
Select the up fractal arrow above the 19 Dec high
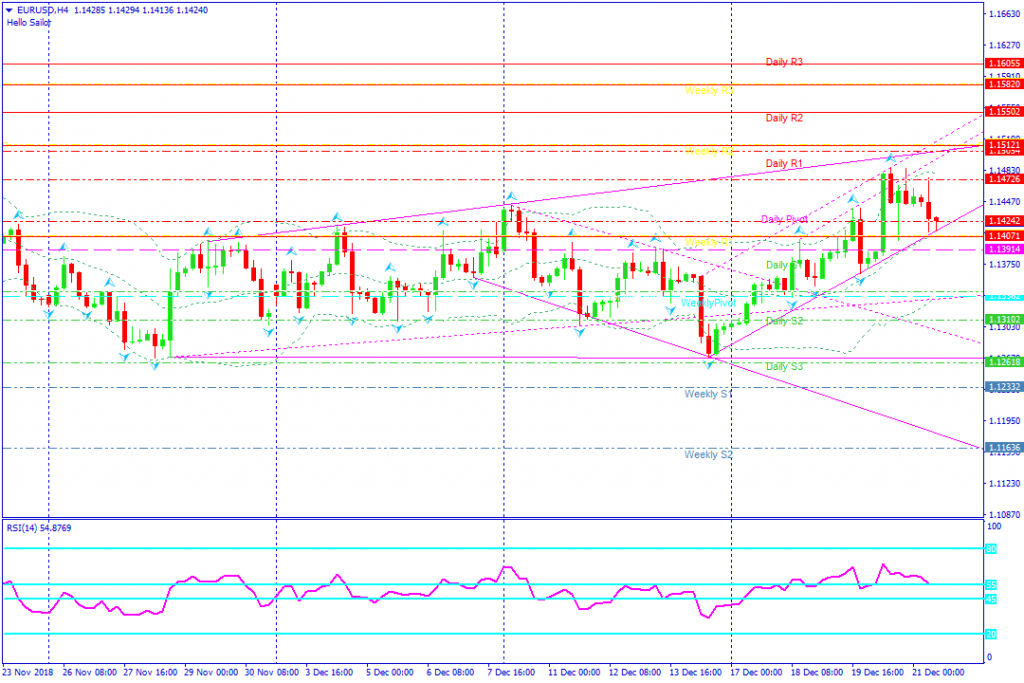(890, 158)
